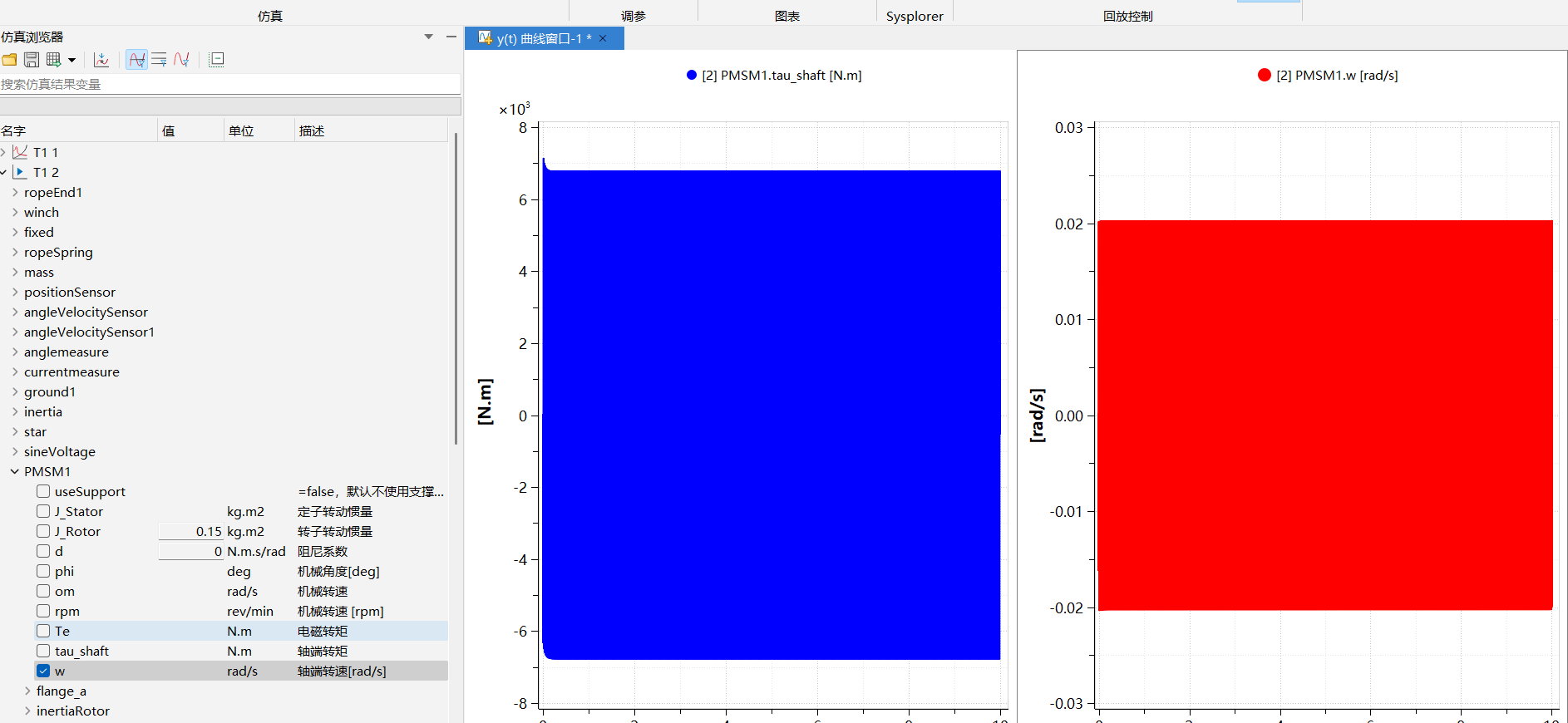Viewport: 1568px width, 723px height.
Task: Open the 图表 ribbon group
Action: click(787, 16)
